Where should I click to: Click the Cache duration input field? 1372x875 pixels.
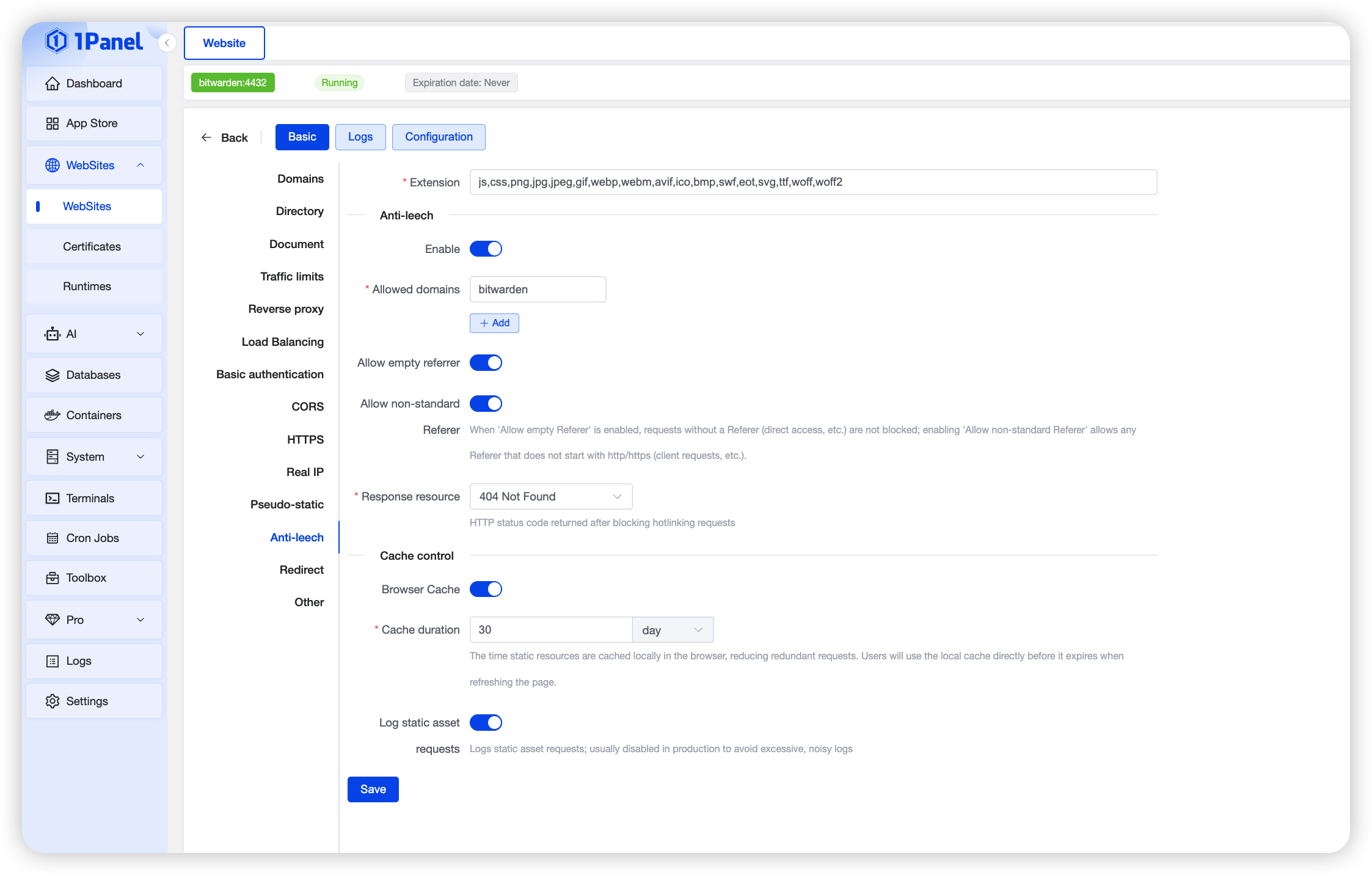coord(550,630)
